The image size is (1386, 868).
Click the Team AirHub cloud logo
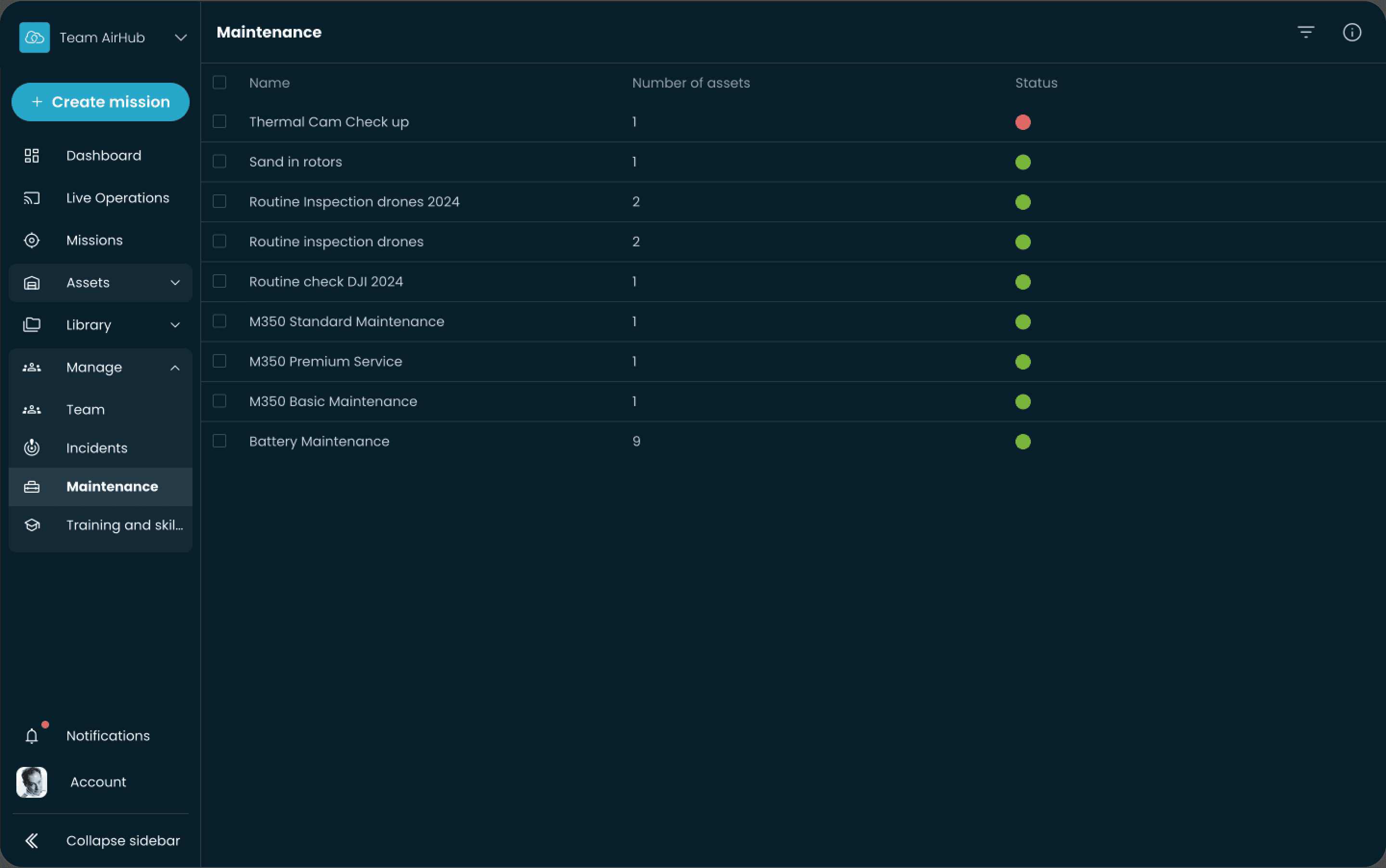pos(35,38)
